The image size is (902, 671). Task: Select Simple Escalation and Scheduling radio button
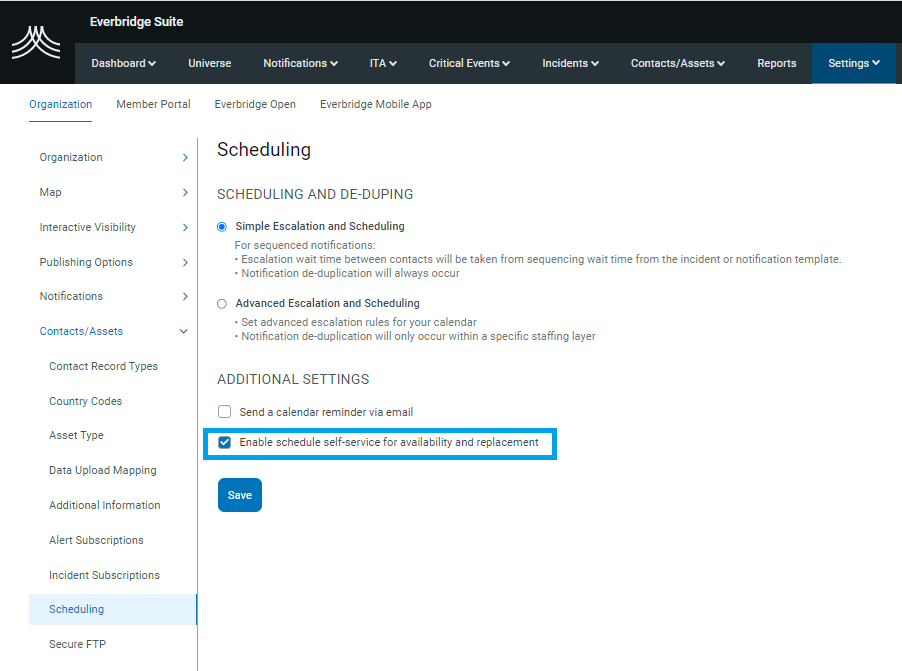click(221, 227)
